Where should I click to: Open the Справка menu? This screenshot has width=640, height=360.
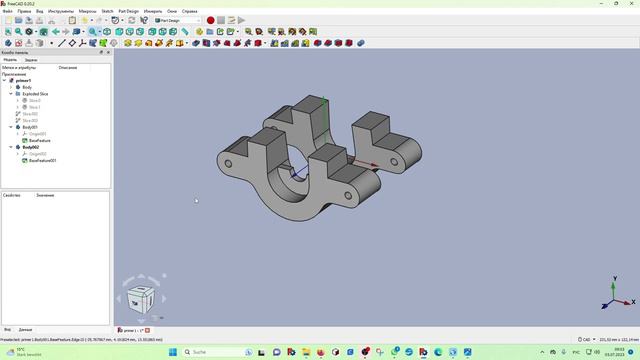click(189, 11)
